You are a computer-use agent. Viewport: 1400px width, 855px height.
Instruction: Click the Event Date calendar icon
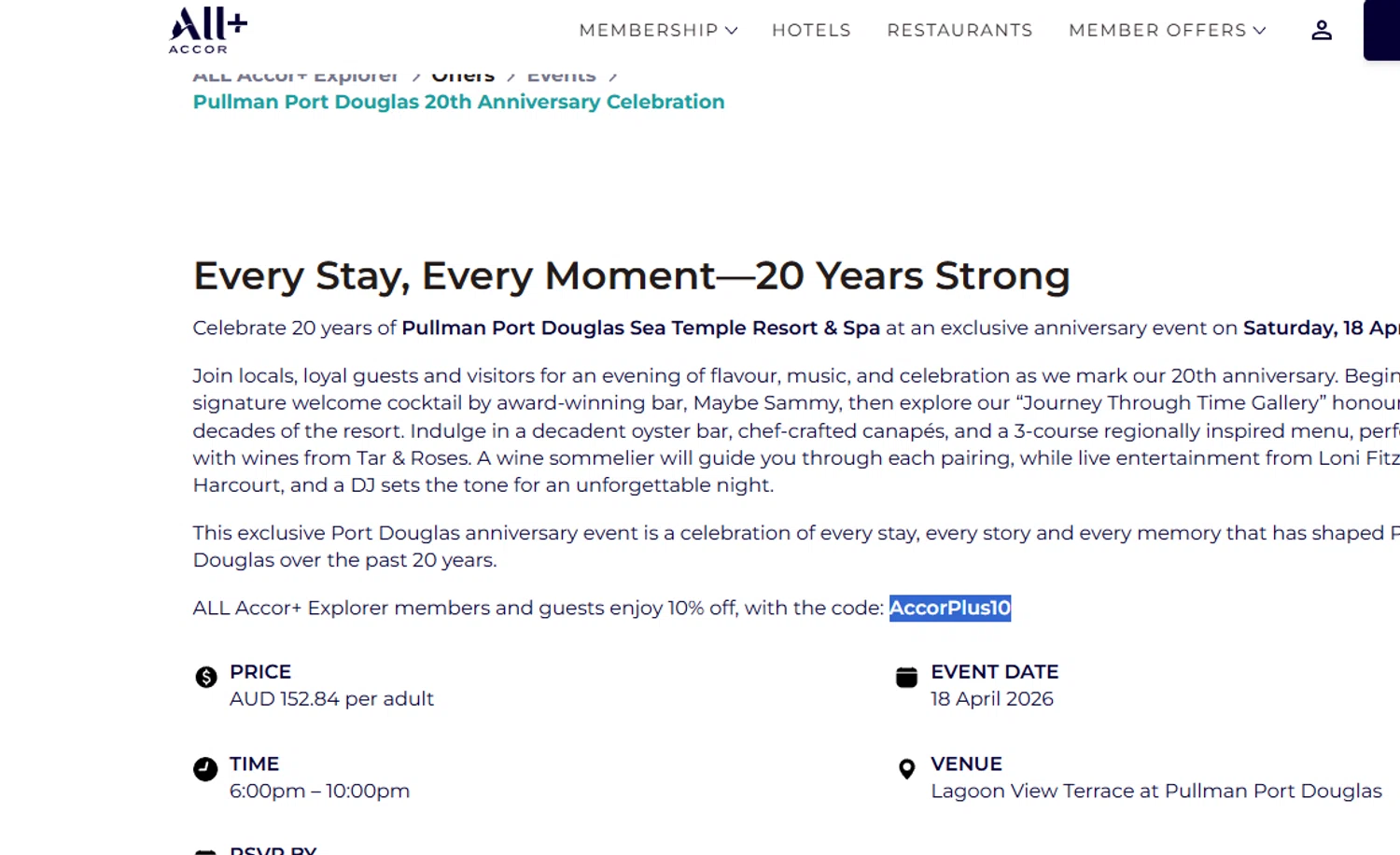click(906, 677)
